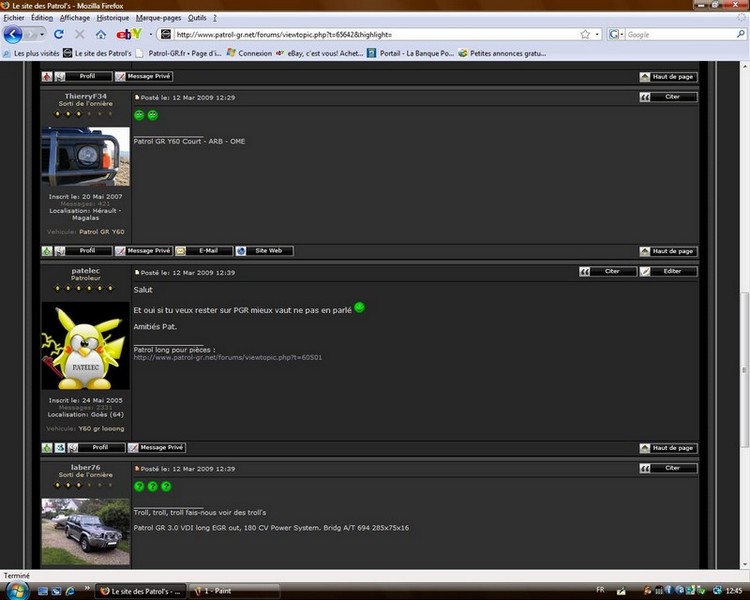Send ThierryF34 a Message Privé
The width and height of the screenshot is (750, 600).
pos(143,251)
